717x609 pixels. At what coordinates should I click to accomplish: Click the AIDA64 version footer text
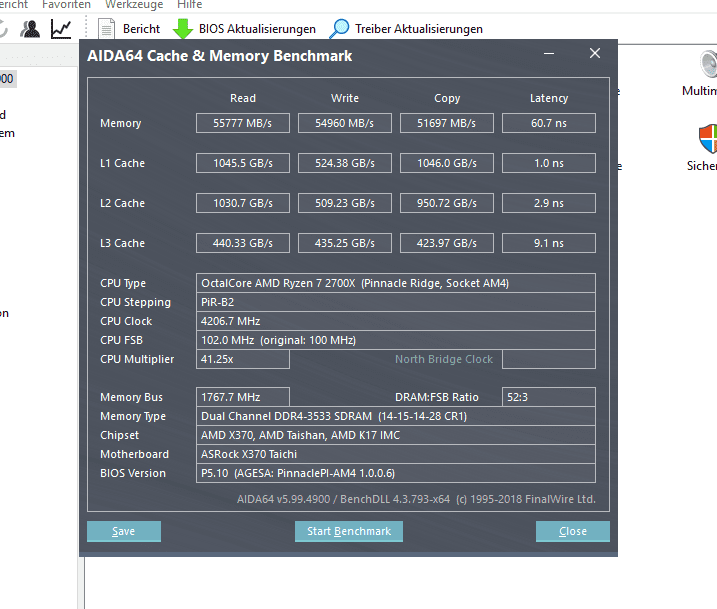point(416,499)
